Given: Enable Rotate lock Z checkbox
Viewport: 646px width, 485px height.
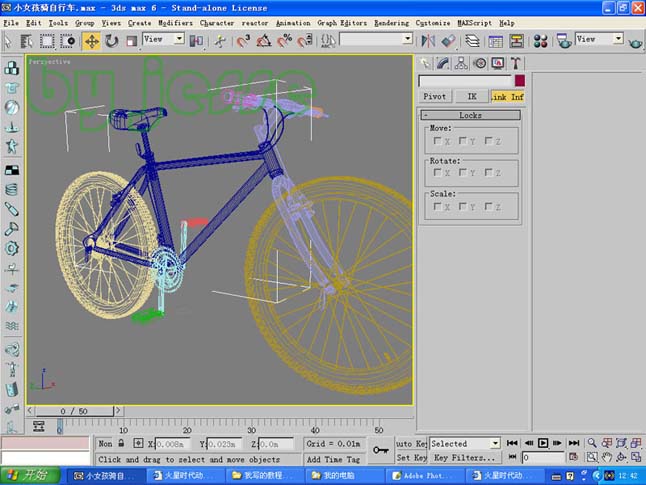Looking at the screenshot, I should (488, 172).
